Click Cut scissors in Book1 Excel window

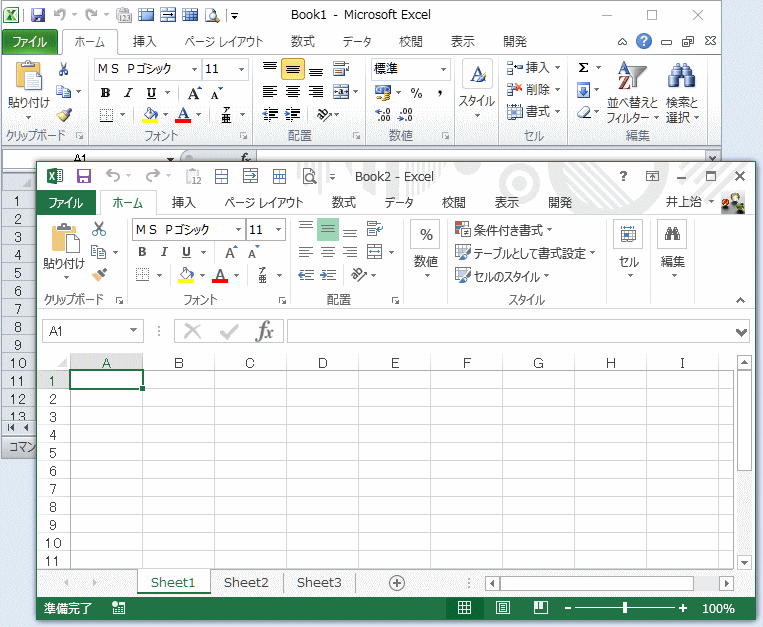[63, 69]
